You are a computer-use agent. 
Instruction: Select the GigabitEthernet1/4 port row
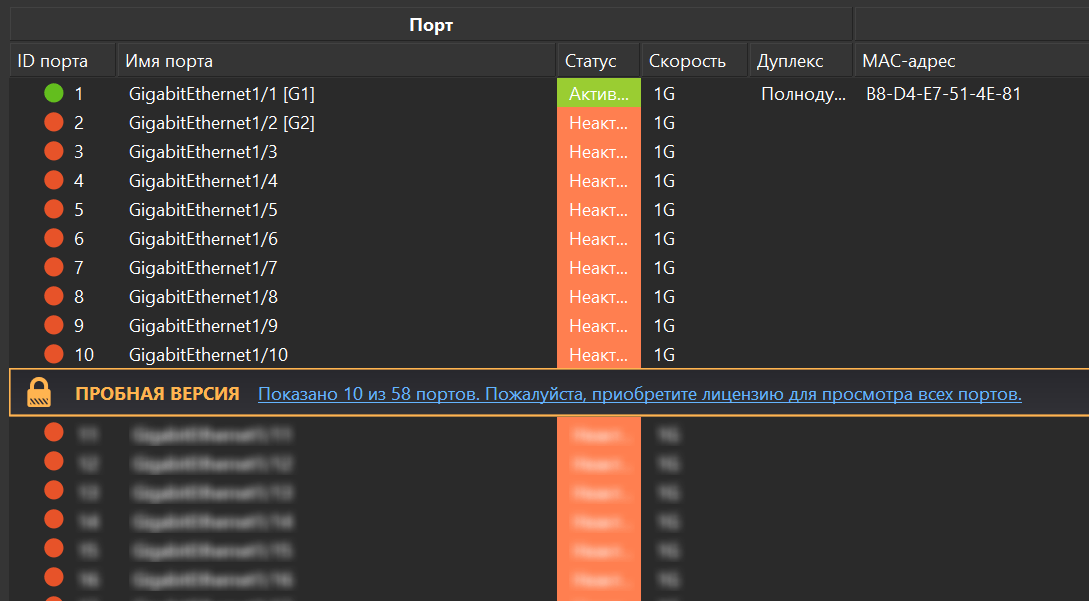pos(203,181)
